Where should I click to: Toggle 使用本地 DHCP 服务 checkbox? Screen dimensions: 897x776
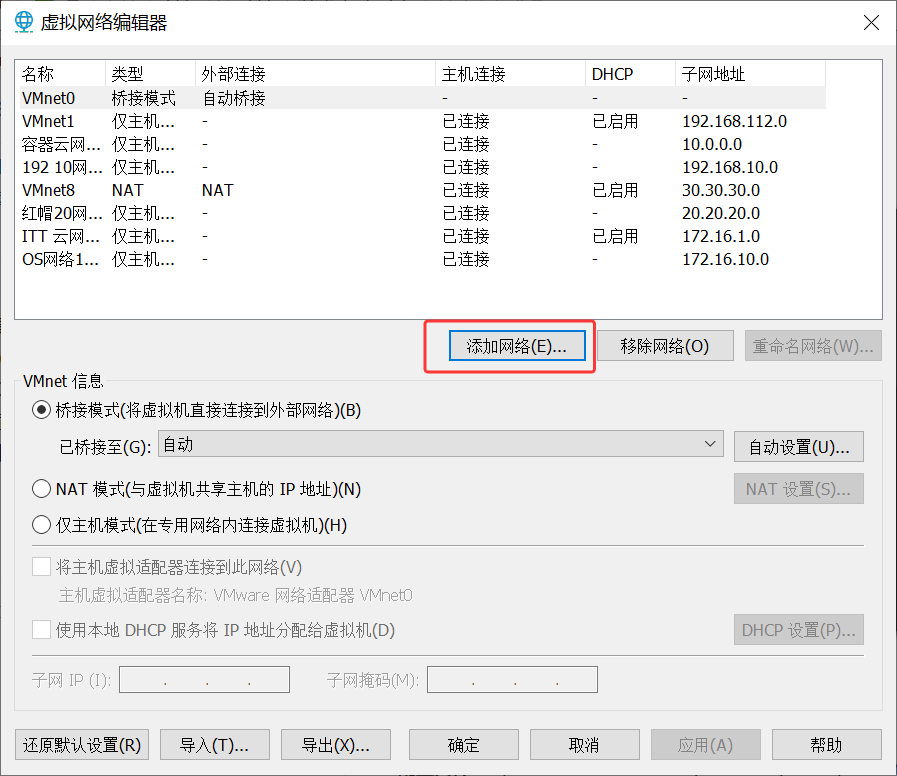[41, 630]
